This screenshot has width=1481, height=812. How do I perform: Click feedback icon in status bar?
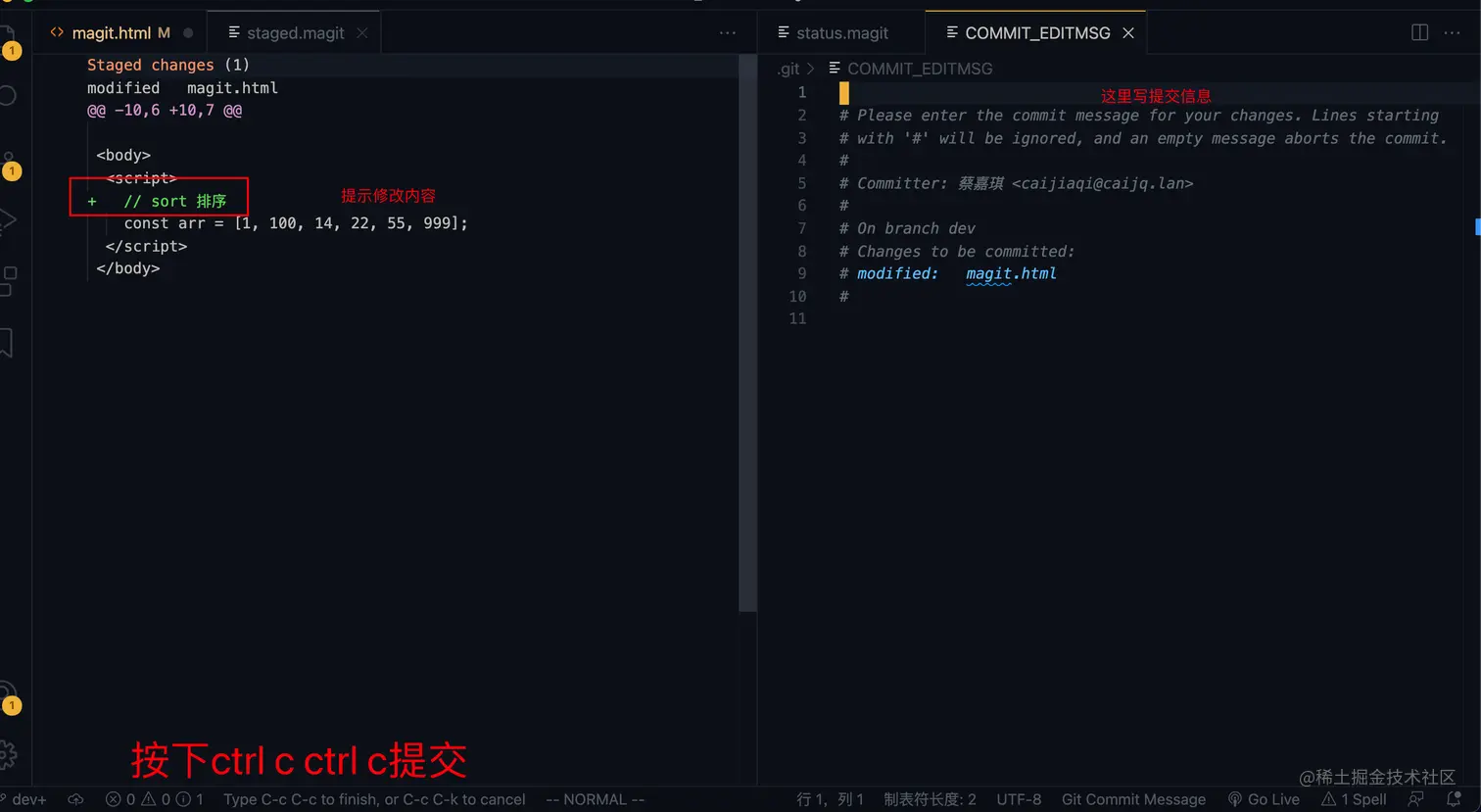coord(1415,799)
